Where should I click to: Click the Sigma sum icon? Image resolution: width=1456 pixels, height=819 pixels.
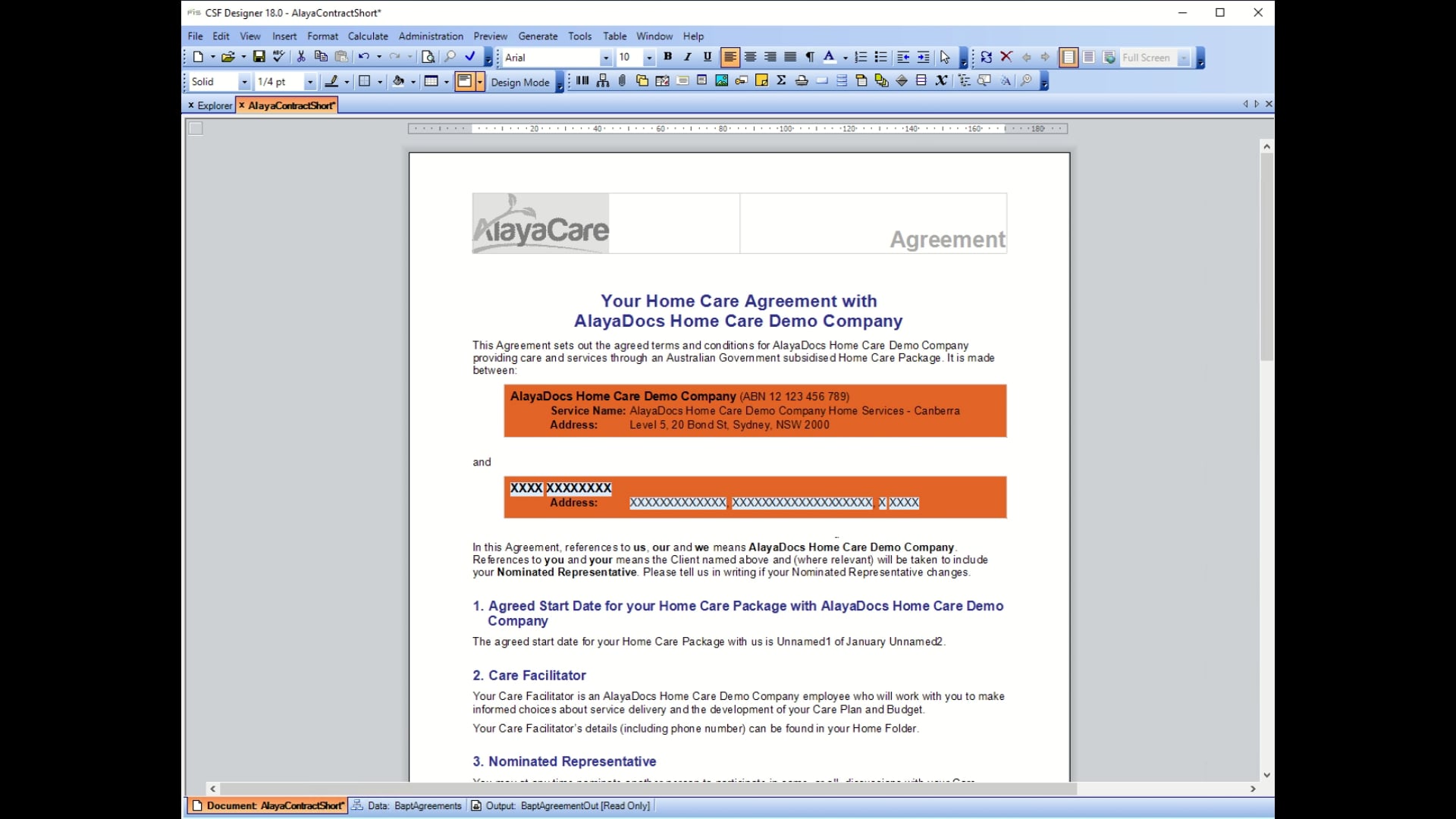pyautogui.click(x=781, y=81)
